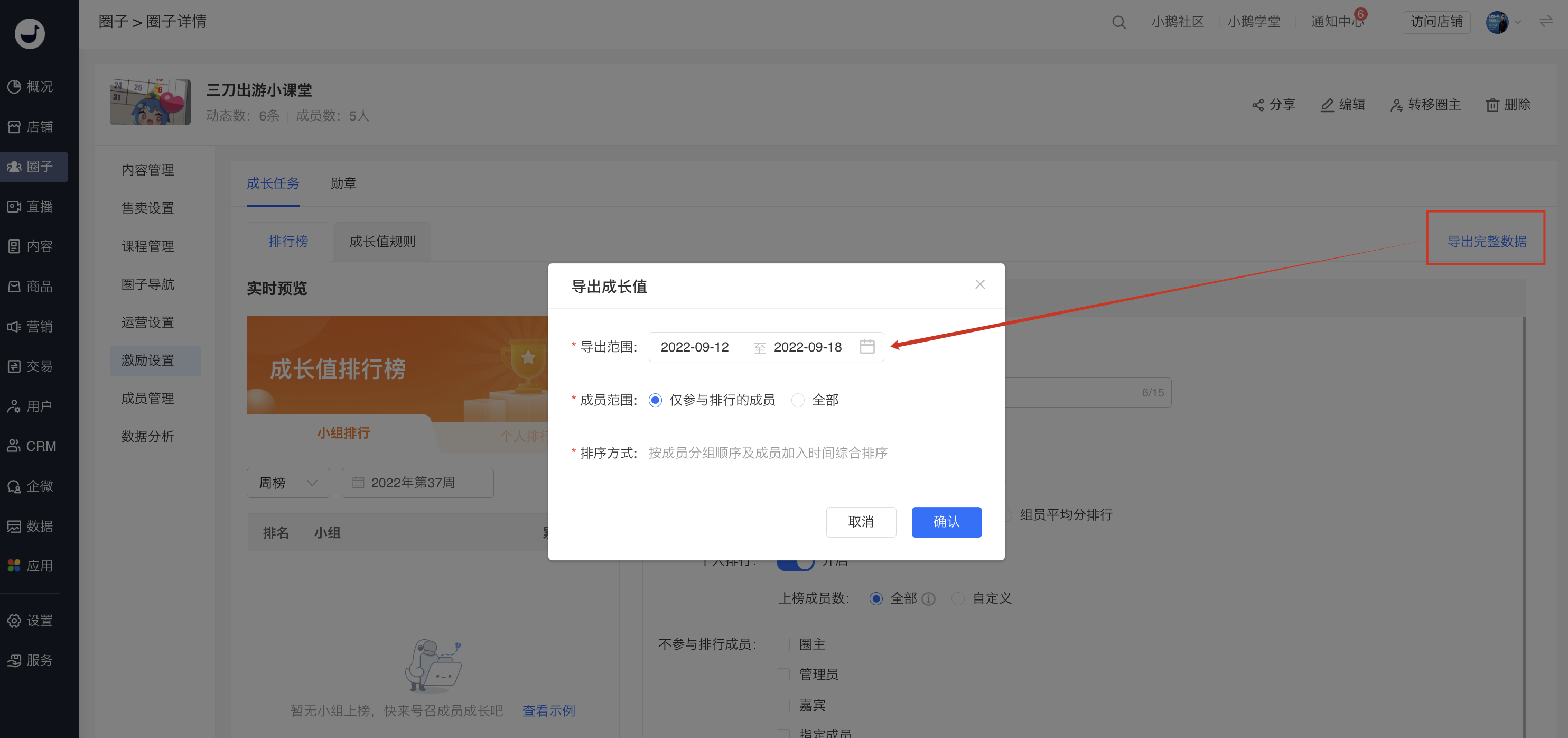Screen dimensions: 1568x738
Task: Click 转移圈主 transfer owner button
Action: [1425, 105]
